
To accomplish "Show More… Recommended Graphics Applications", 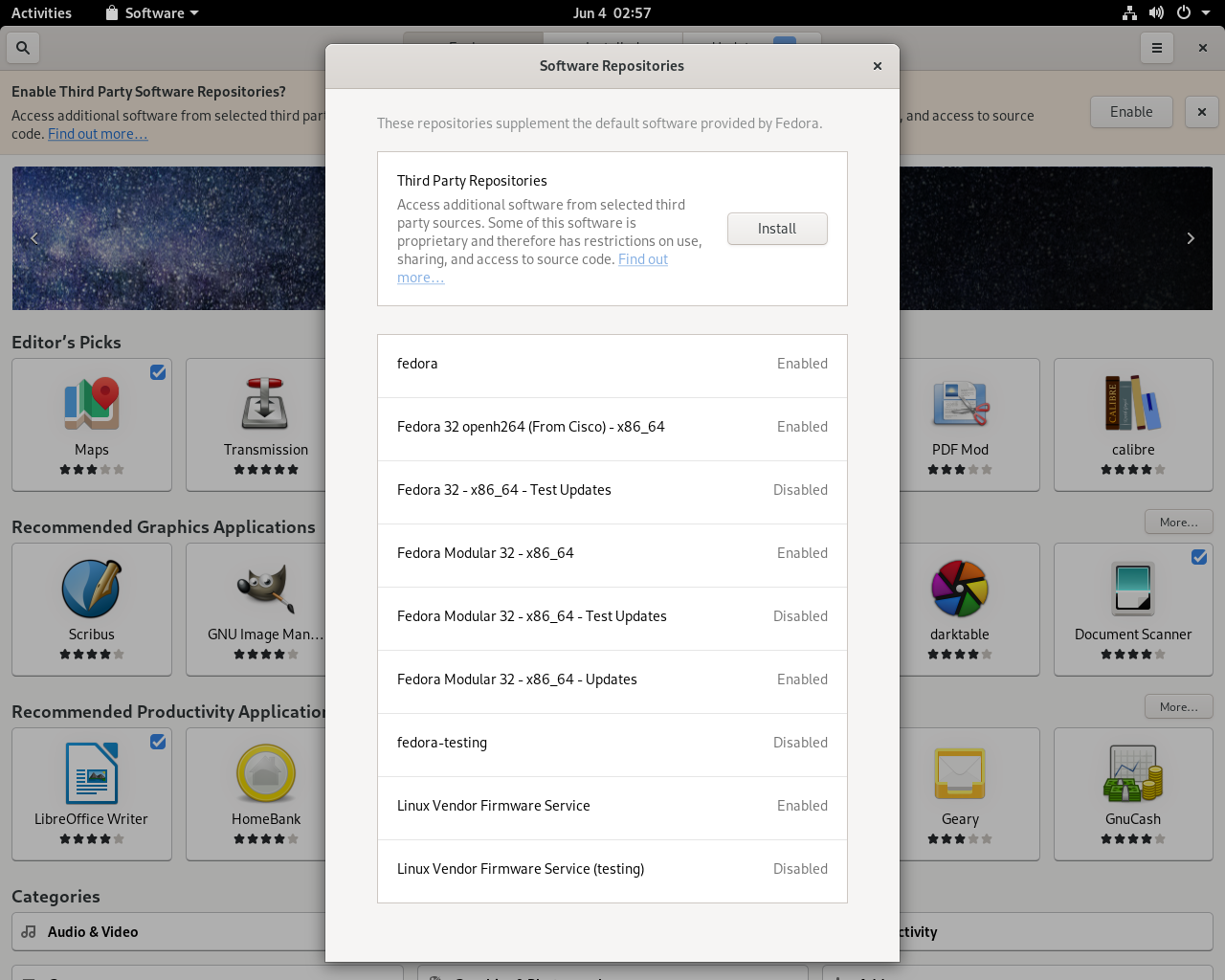I will click(x=1179, y=522).
